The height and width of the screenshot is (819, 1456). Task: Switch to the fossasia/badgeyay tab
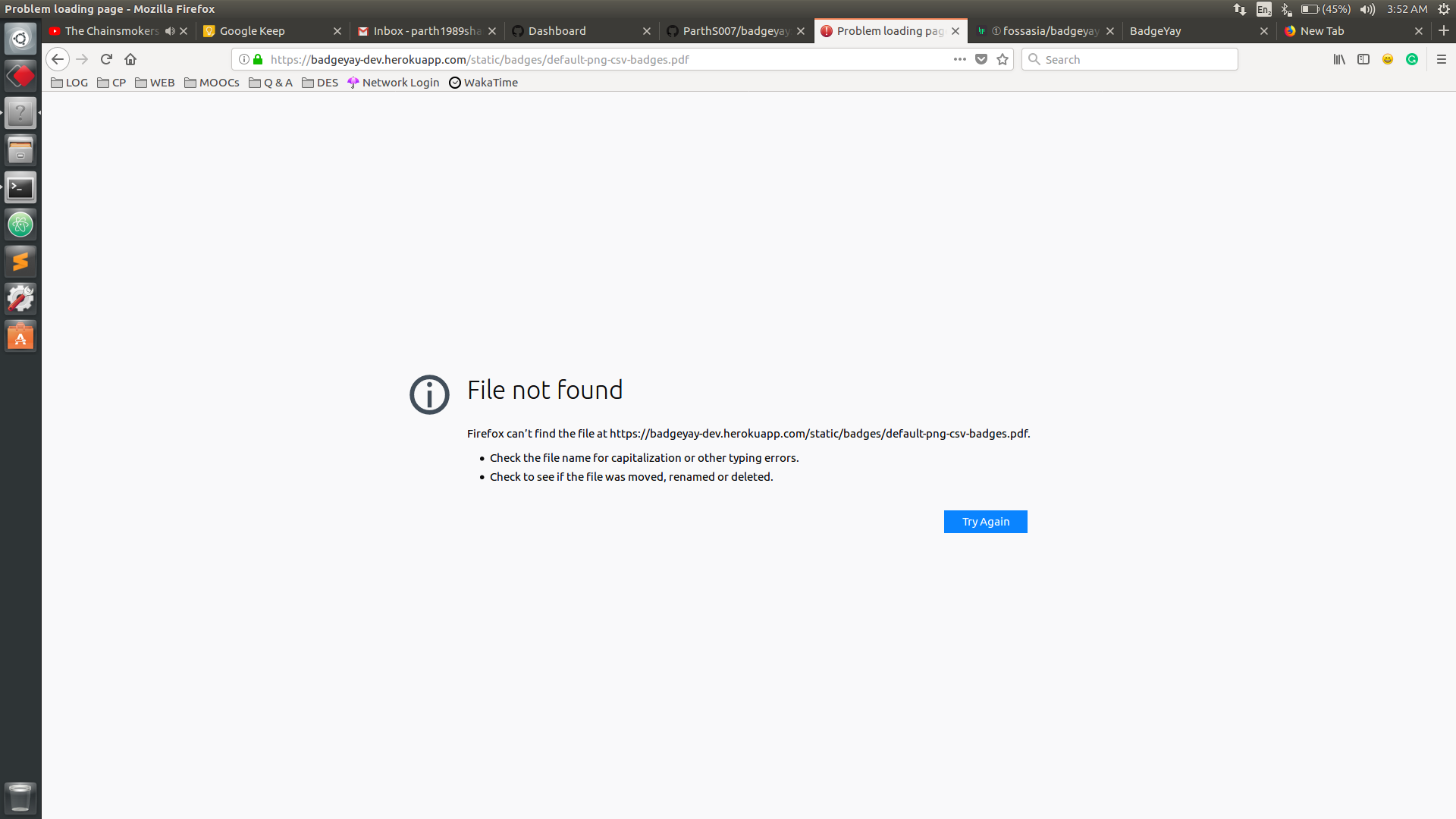click(1045, 31)
